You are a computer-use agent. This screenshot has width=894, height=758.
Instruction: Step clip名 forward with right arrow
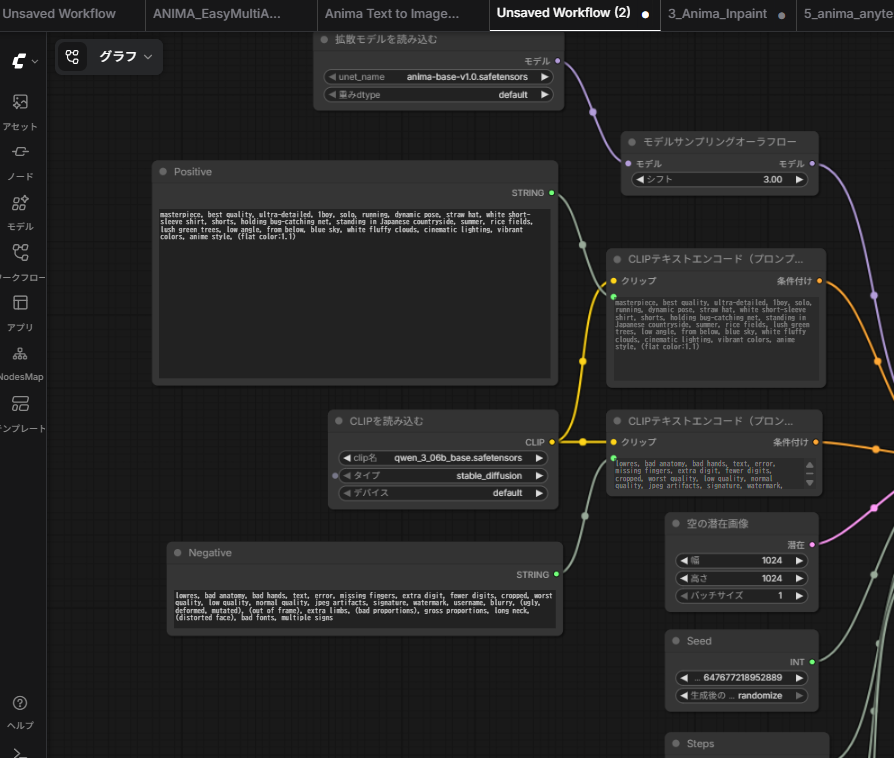tap(539, 458)
